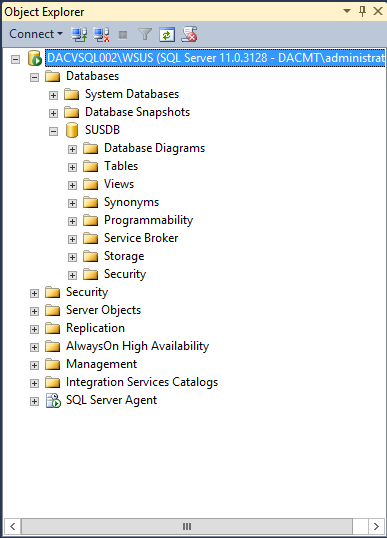Expand the Programmability folder
Image resolution: width=387 pixels, height=538 pixels.
(72, 221)
